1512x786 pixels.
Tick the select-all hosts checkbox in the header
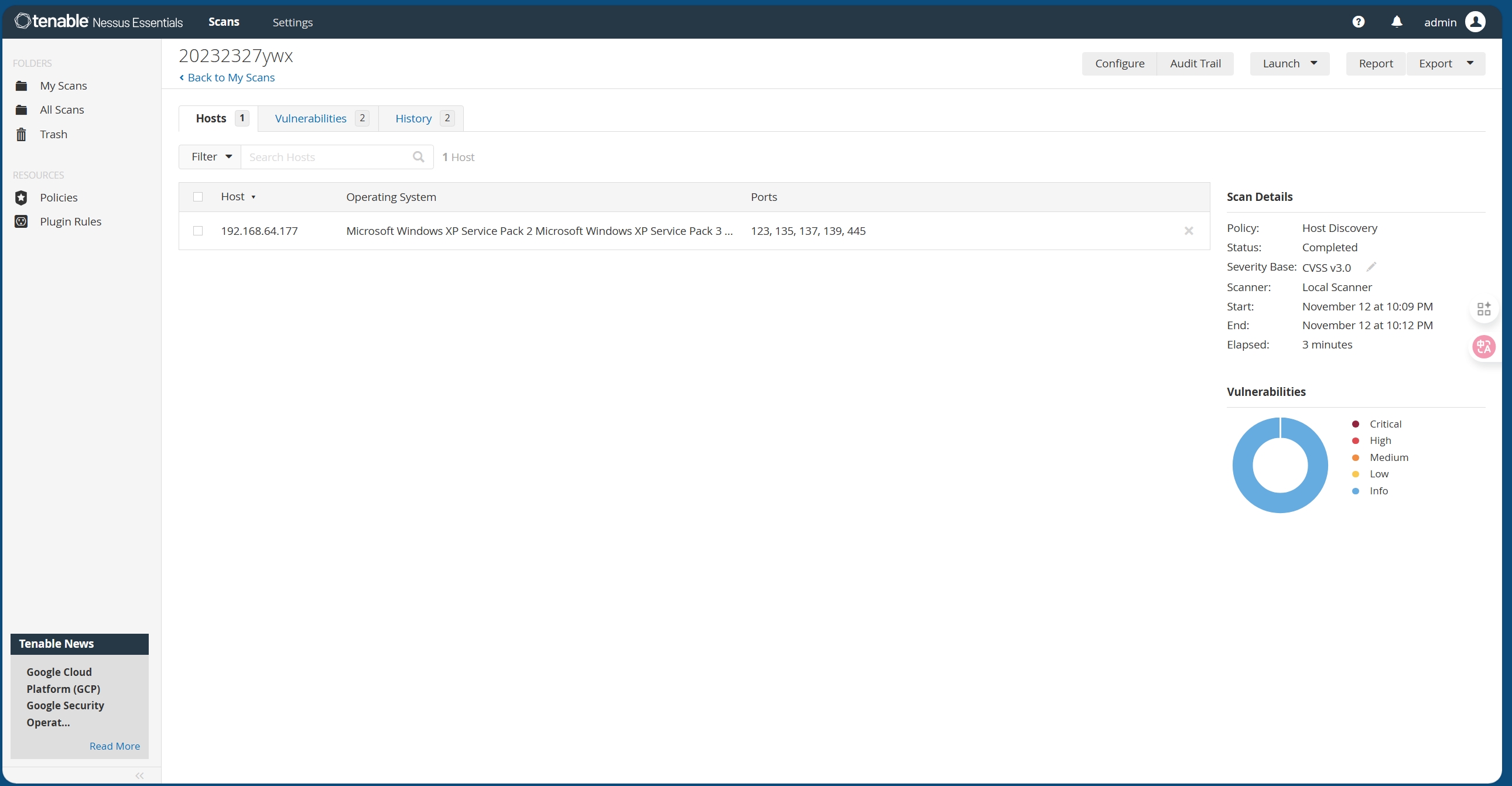[x=198, y=197]
